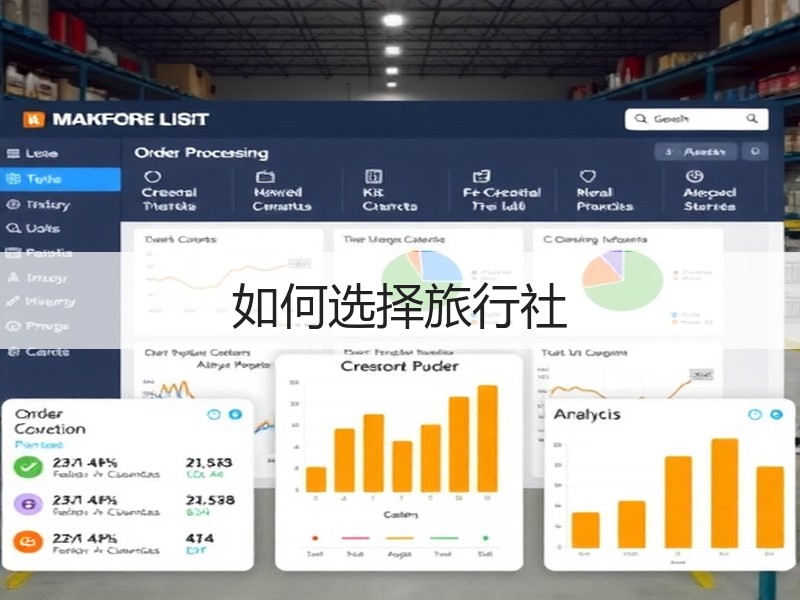Click the Ther Merge Catente chart title

393,239
